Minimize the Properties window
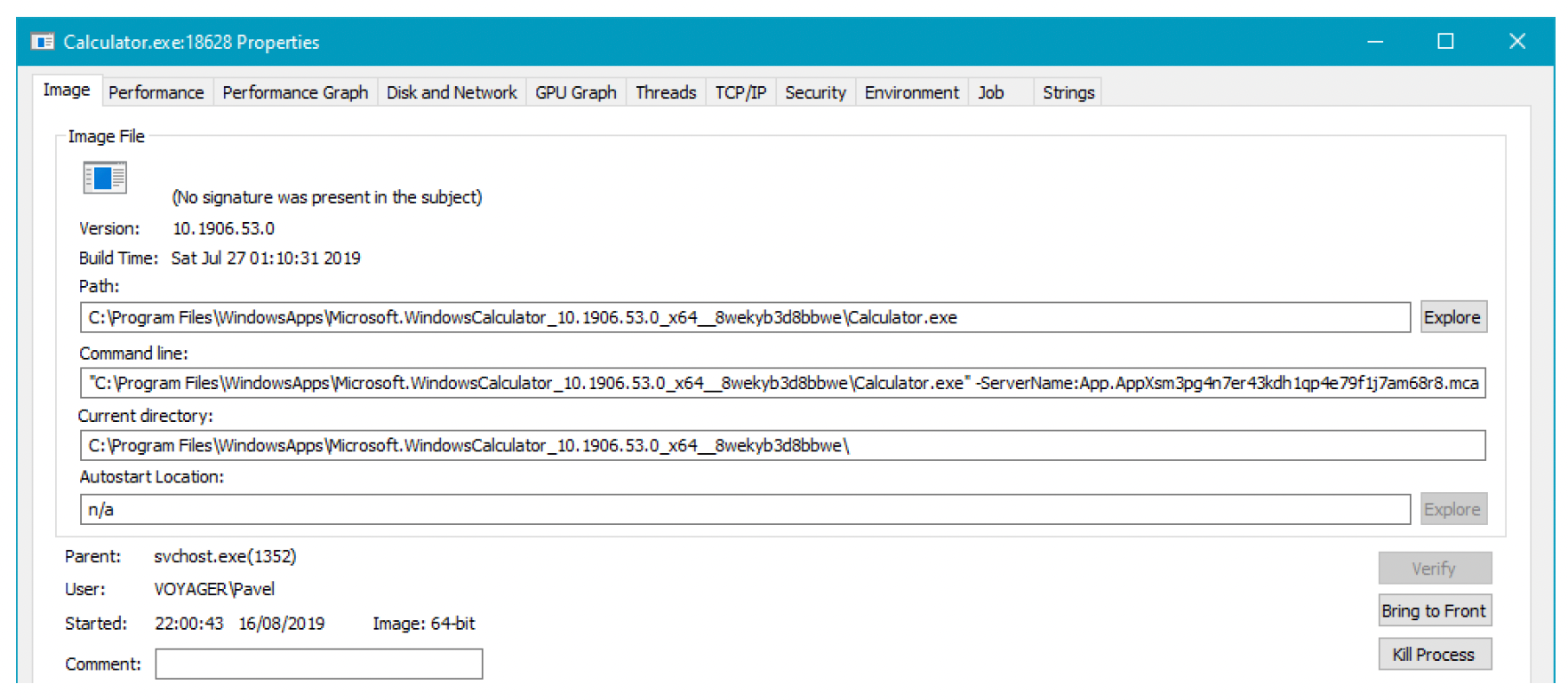 1375,42
